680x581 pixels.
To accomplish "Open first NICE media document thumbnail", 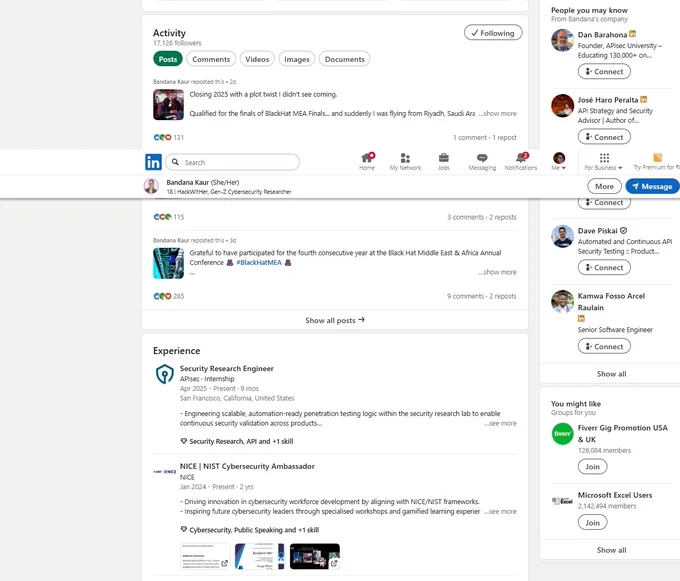I will pyautogui.click(x=205, y=556).
